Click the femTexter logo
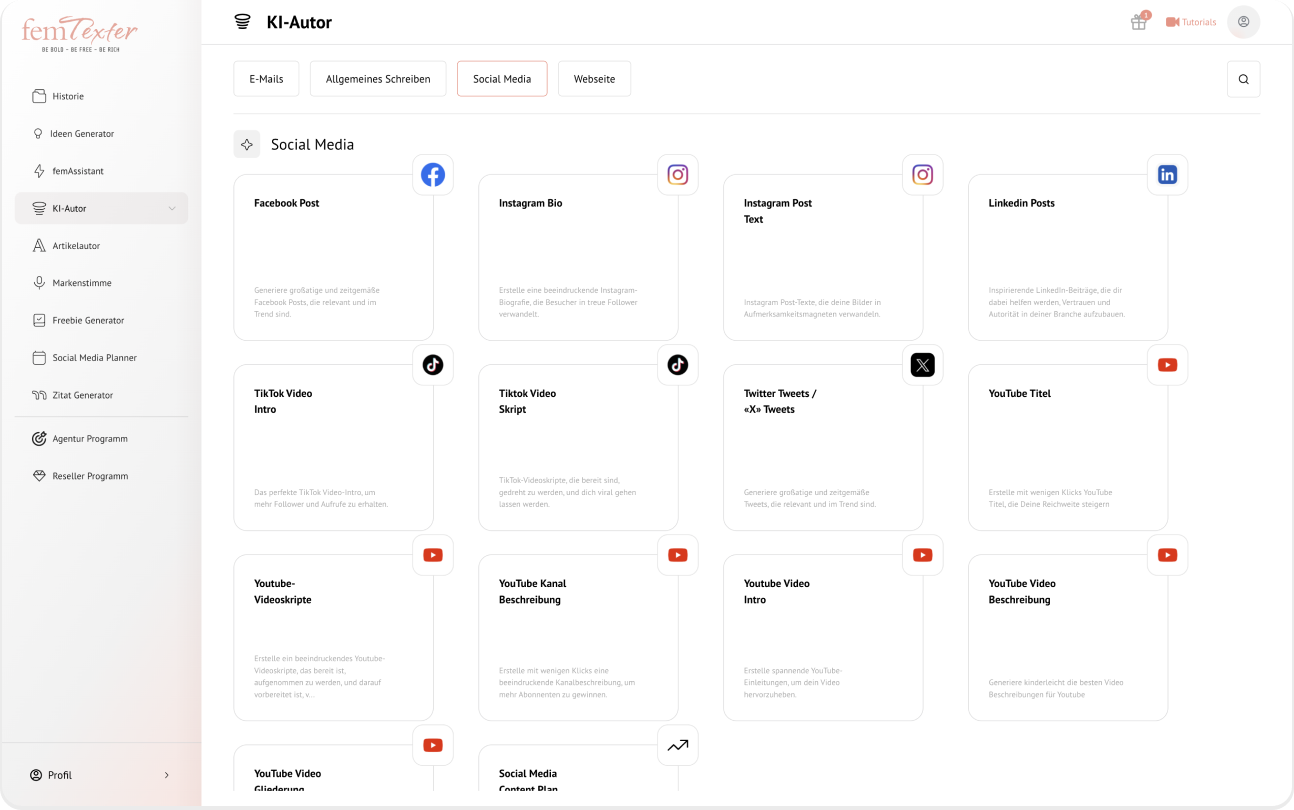1294x810 pixels. (80, 34)
